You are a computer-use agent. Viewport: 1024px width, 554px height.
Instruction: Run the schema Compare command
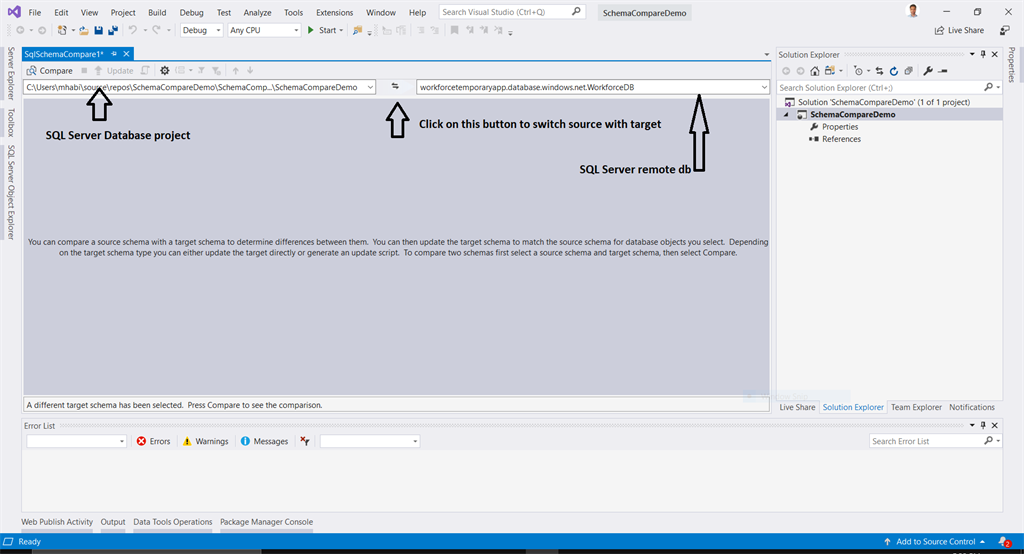pyautogui.click(x=50, y=71)
